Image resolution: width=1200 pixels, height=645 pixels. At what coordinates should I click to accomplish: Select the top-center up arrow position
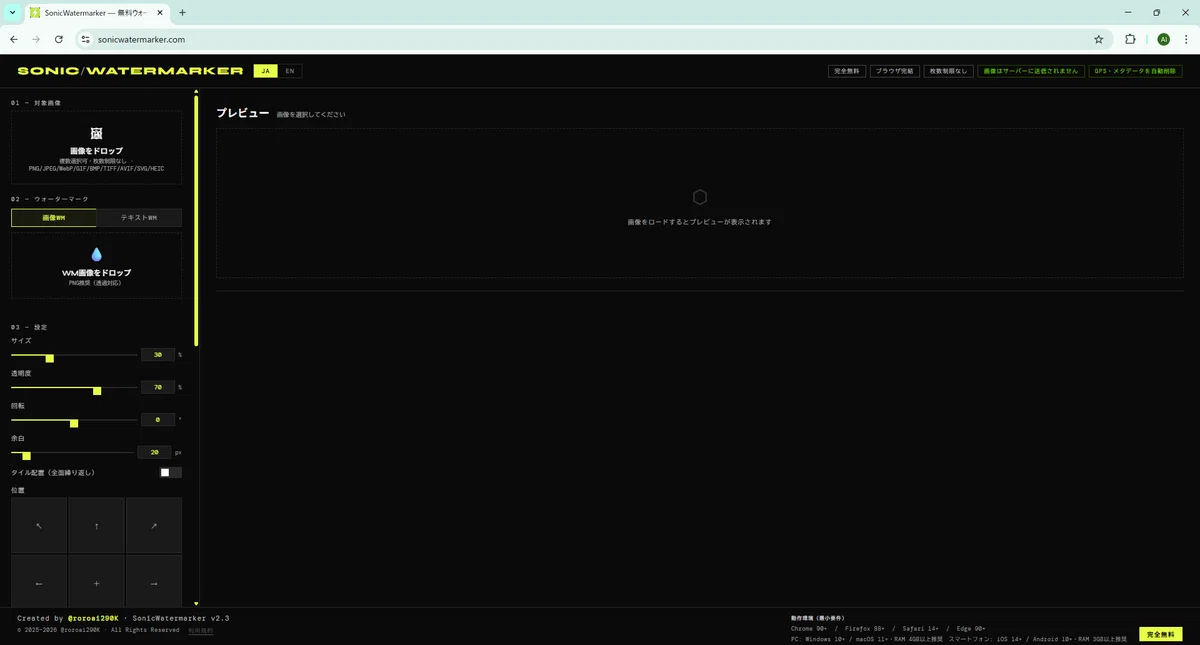click(x=96, y=525)
